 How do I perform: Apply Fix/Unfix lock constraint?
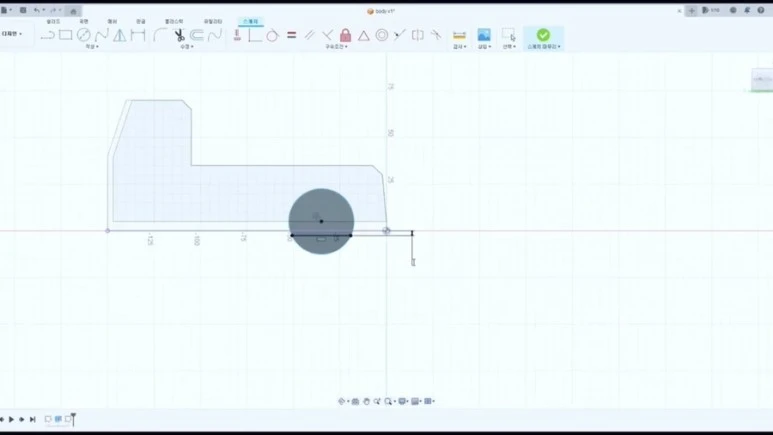346,35
